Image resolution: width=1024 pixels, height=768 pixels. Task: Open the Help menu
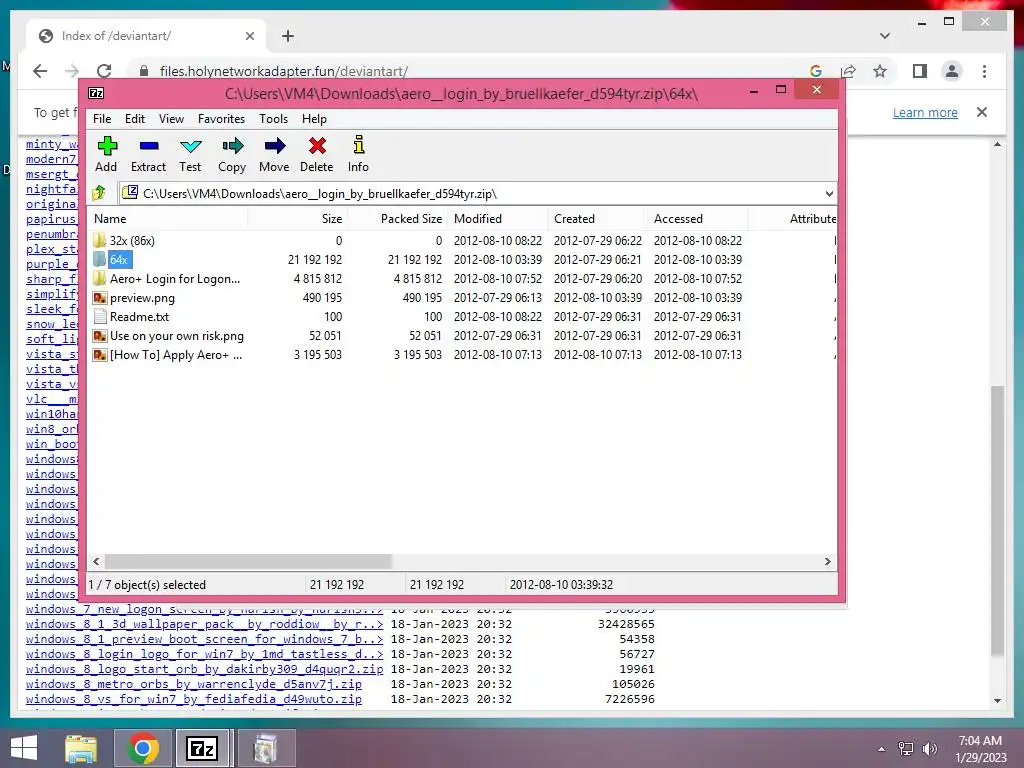[314, 119]
